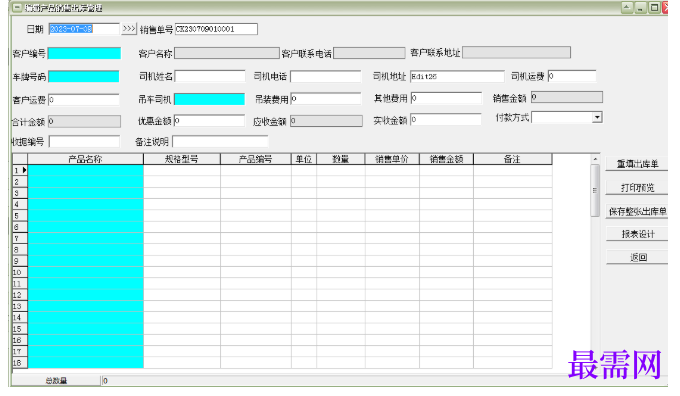Open the 付款方式 dropdown
The height and width of the screenshot is (396, 680).
[x=597, y=117]
